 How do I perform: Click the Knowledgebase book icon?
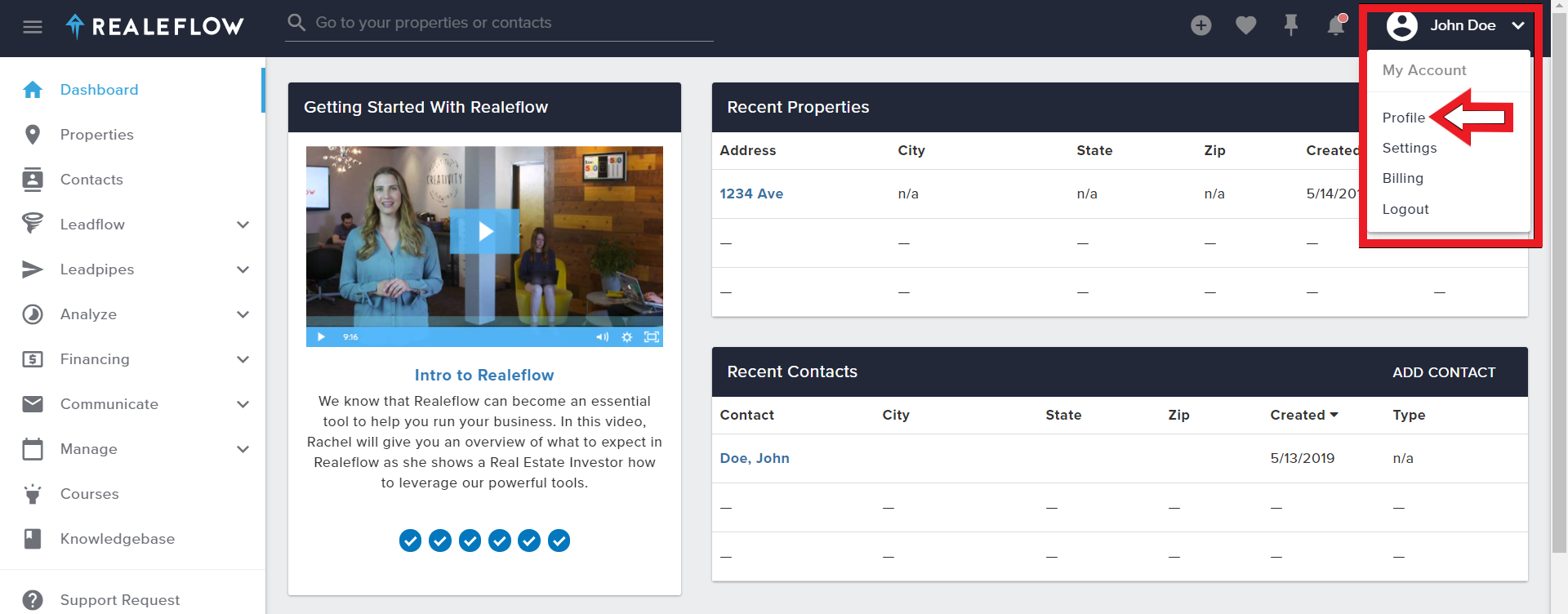click(x=33, y=539)
